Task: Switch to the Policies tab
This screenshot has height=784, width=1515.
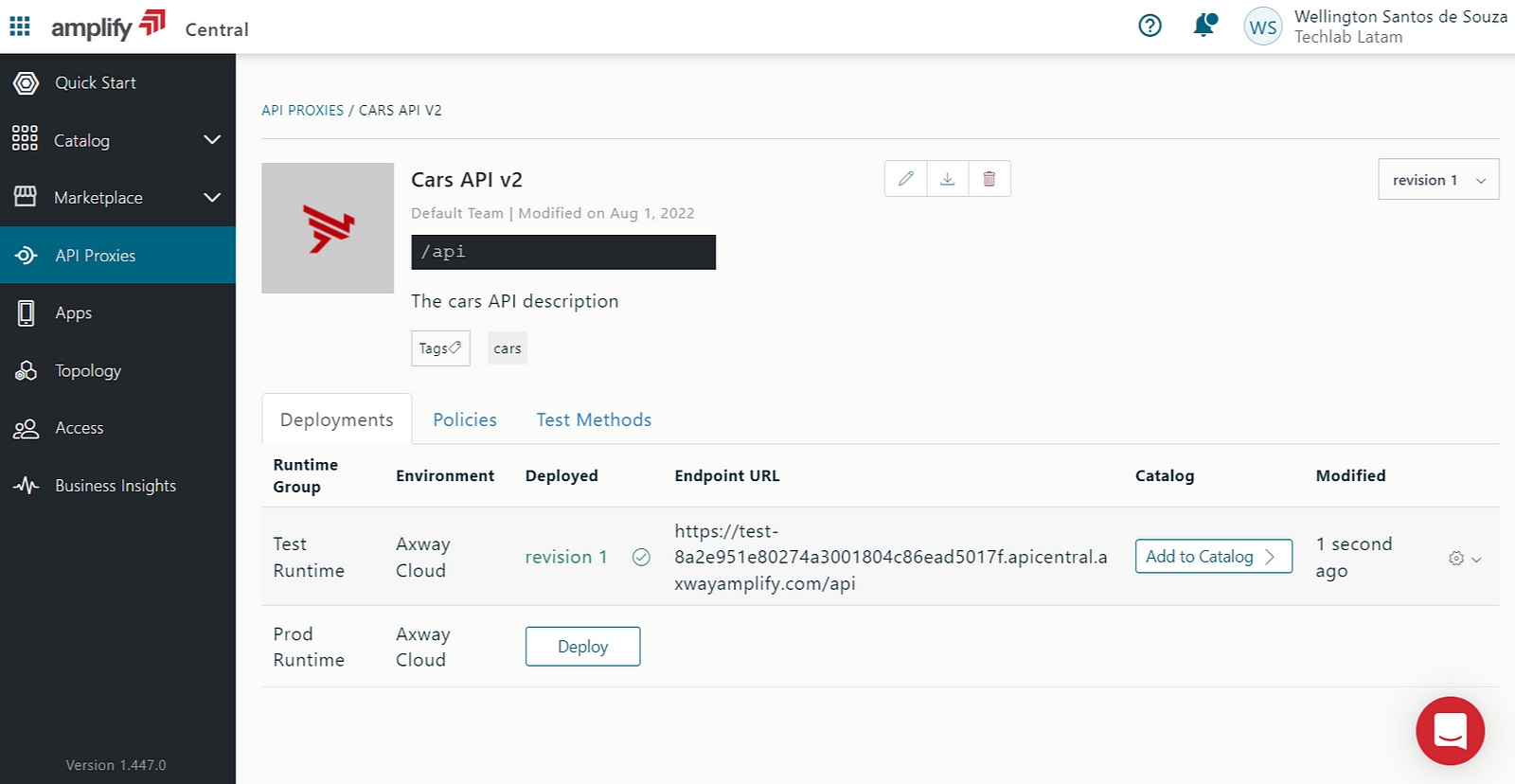Action: tap(465, 419)
